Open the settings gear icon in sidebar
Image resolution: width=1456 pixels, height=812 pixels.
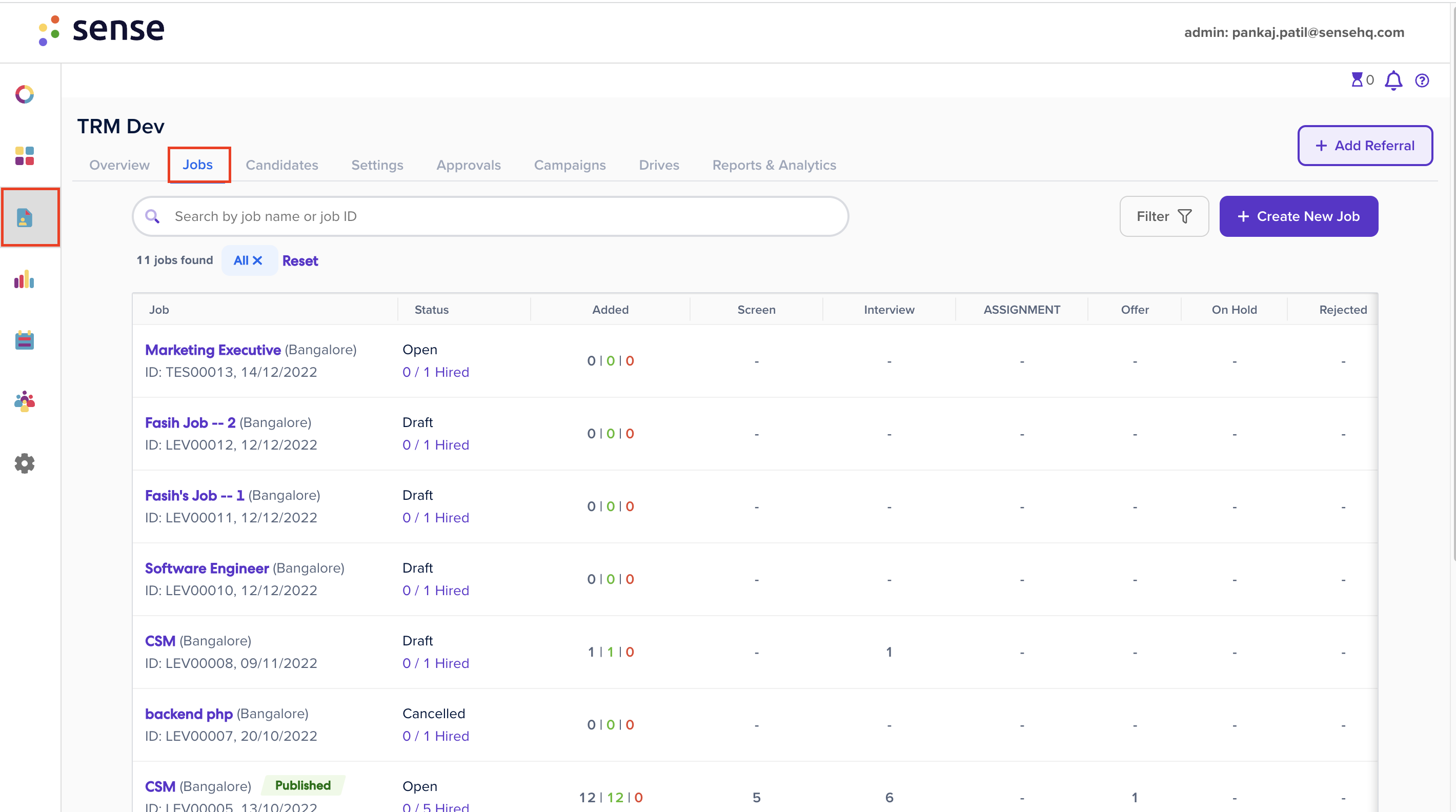click(x=24, y=463)
